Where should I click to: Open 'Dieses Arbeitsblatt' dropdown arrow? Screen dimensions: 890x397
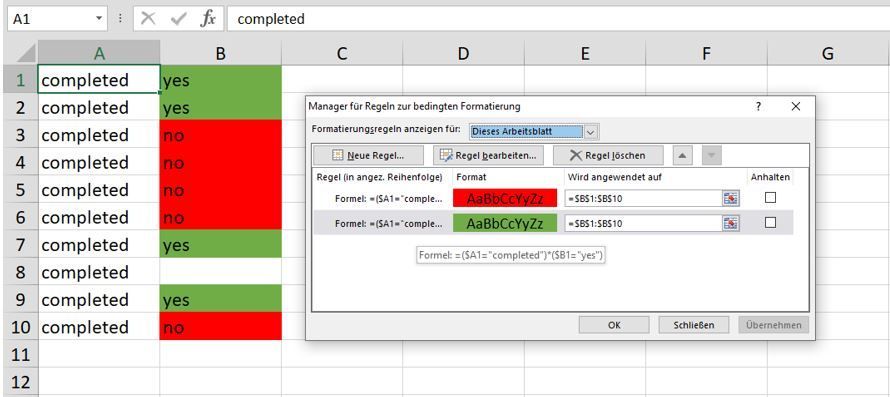(591, 132)
